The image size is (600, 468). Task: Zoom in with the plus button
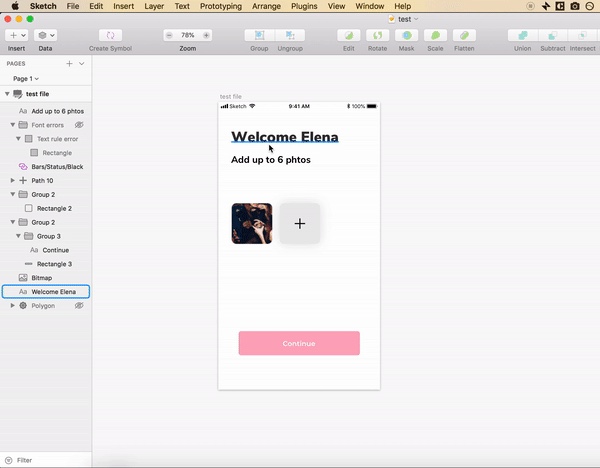point(207,35)
